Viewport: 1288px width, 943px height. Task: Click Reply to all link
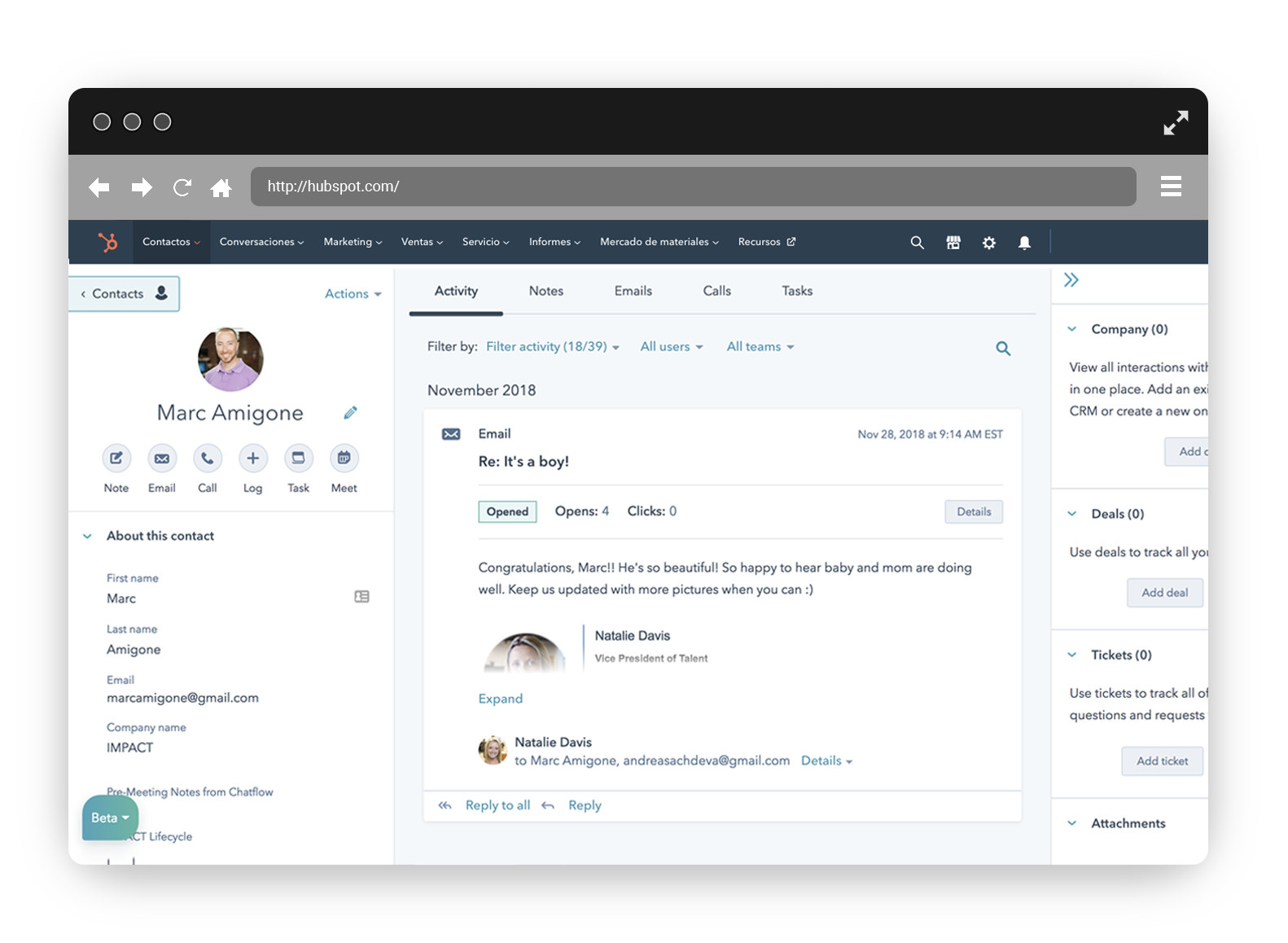click(497, 805)
